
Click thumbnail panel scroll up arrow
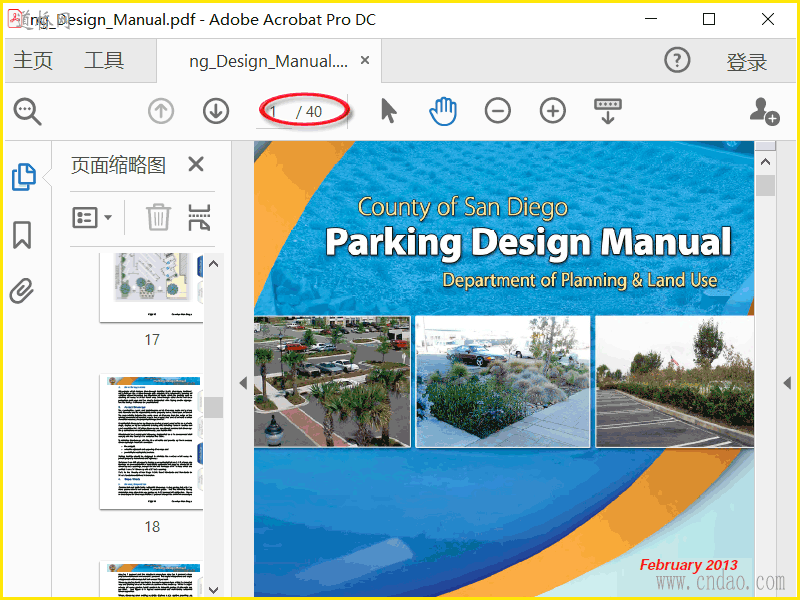pyautogui.click(x=214, y=264)
